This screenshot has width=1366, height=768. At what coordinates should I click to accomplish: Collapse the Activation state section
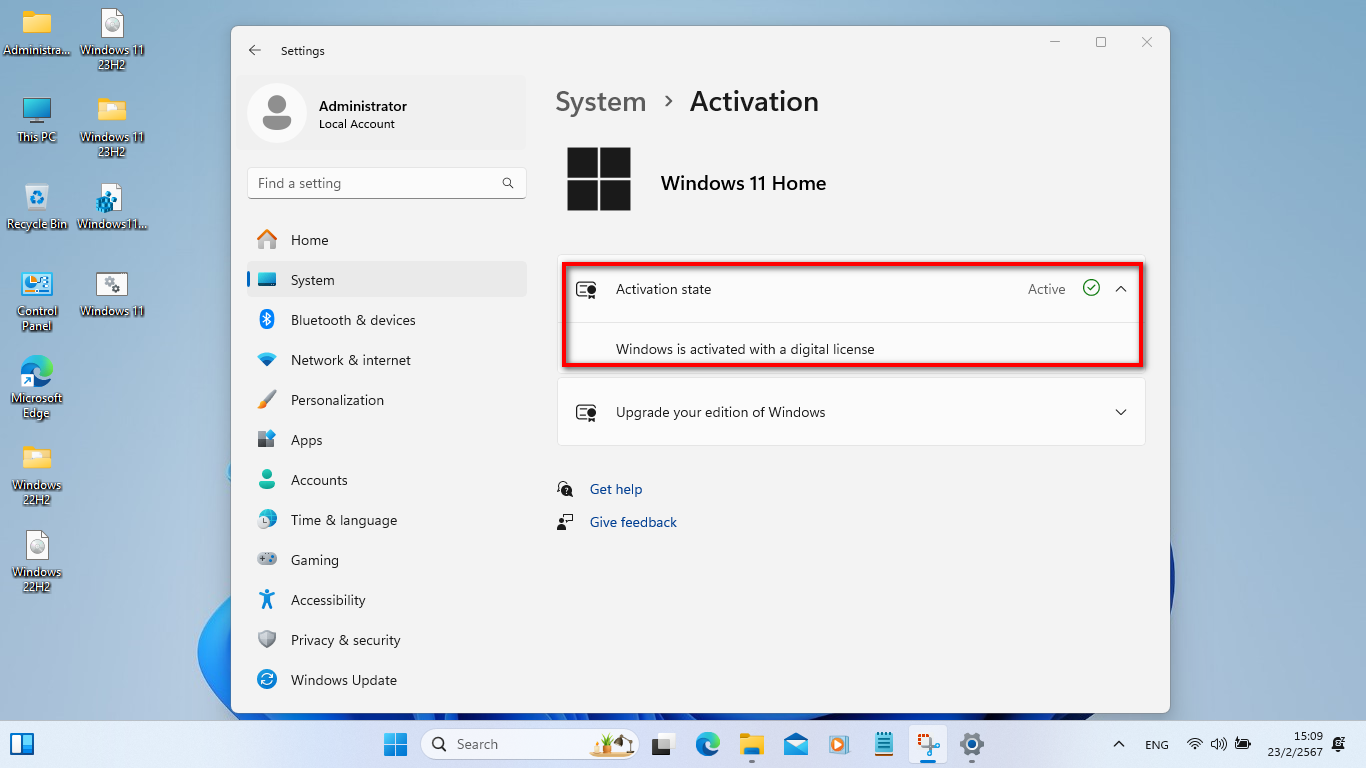pyautogui.click(x=1121, y=289)
